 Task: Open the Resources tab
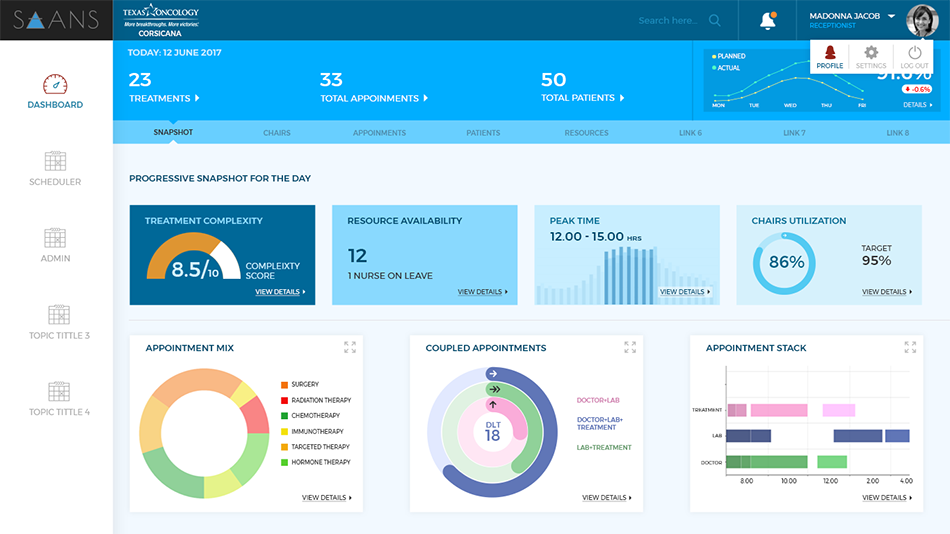pos(586,132)
